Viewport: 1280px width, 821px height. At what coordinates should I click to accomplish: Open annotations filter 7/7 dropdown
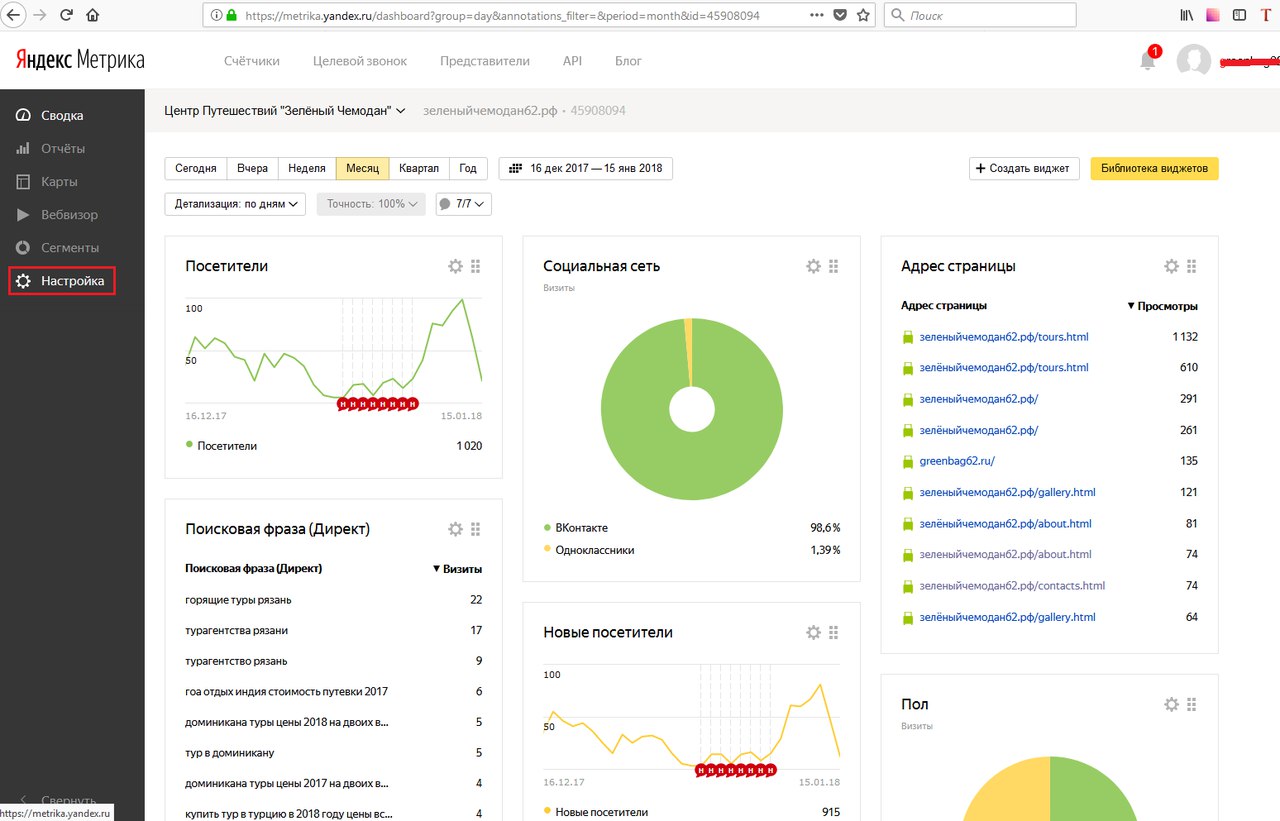pos(464,204)
